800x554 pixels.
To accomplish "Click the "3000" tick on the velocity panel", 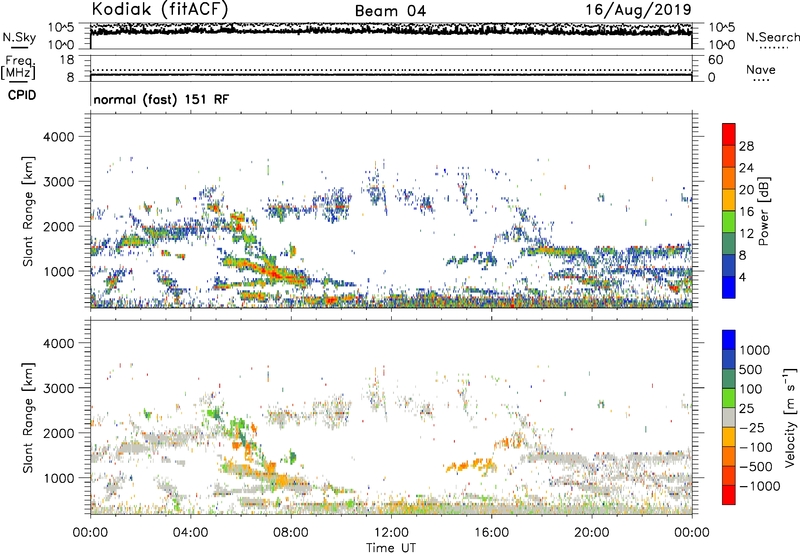I will [58, 388].
